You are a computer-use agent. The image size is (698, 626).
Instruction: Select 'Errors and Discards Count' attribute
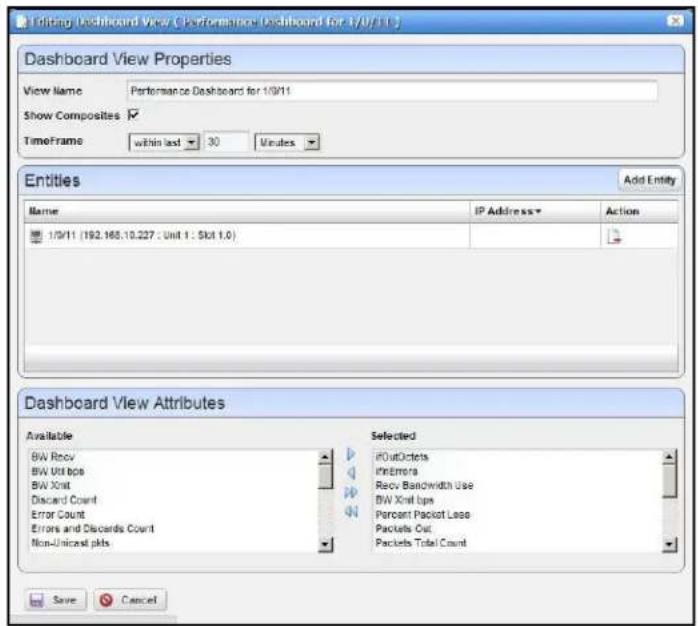92,528
